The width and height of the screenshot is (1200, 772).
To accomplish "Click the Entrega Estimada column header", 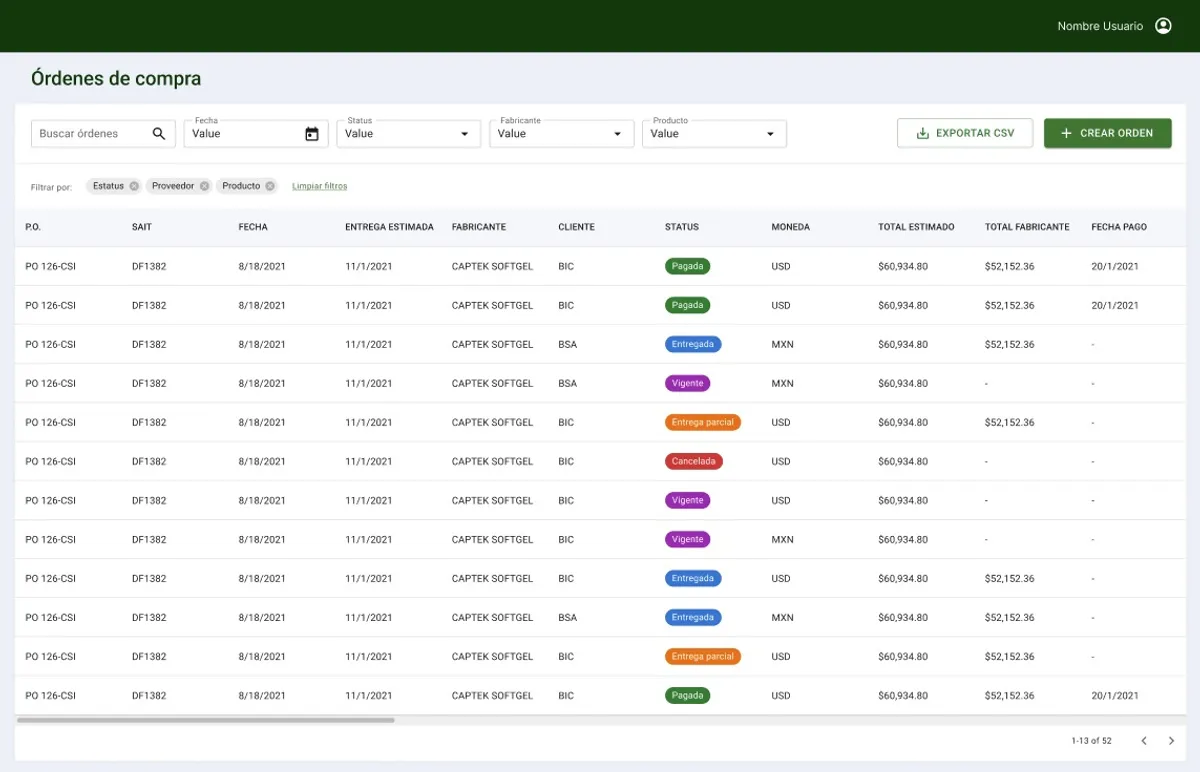I will 389,227.
